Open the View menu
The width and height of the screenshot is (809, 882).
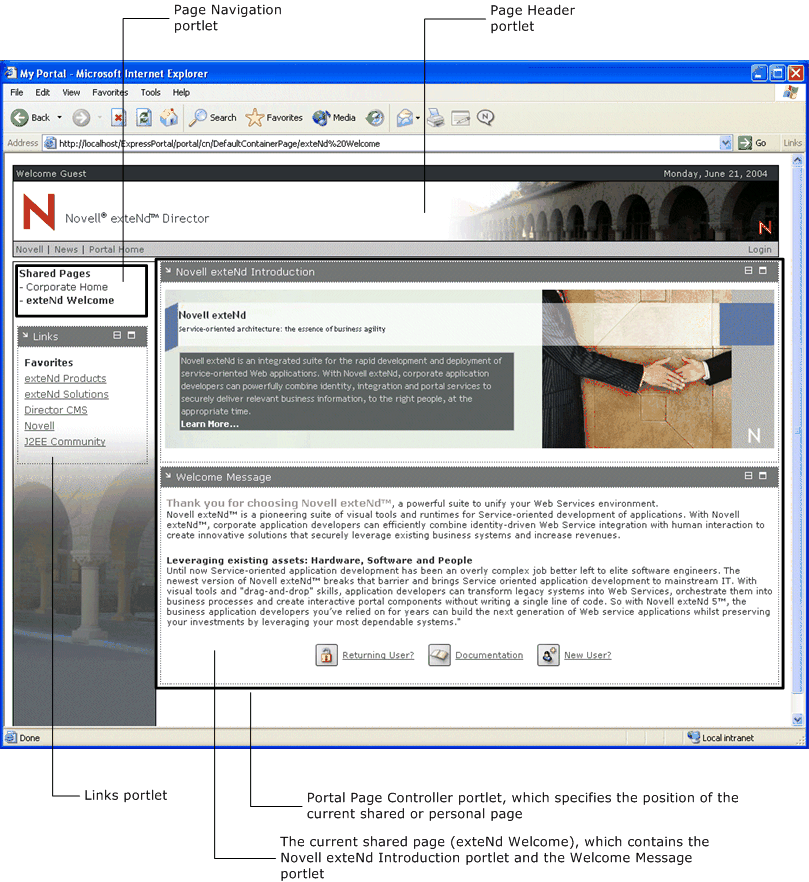(x=71, y=92)
